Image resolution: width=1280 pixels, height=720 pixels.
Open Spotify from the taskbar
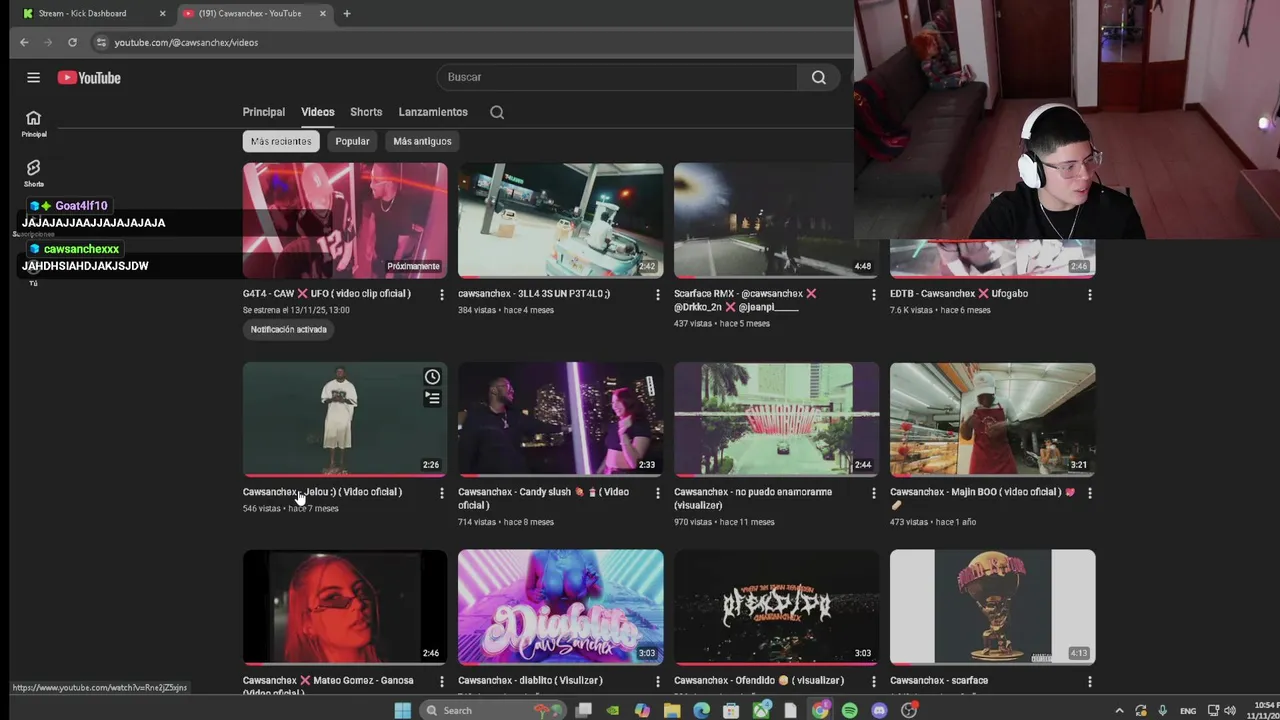(x=849, y=710)
